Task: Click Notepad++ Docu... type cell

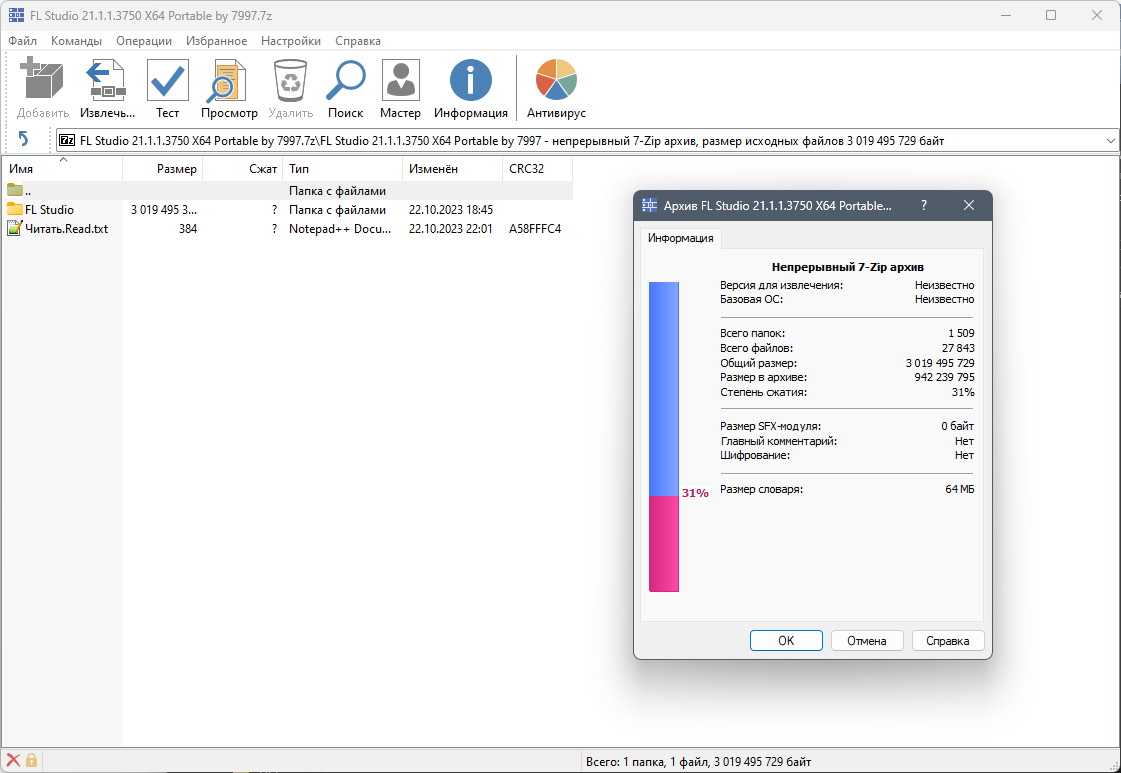Action: [340, 229]
